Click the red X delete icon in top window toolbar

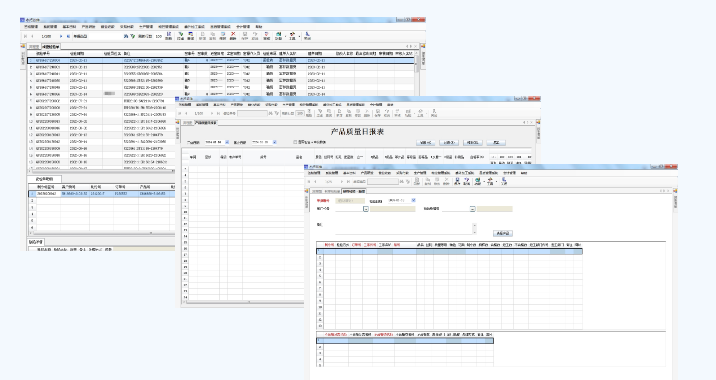233,36
